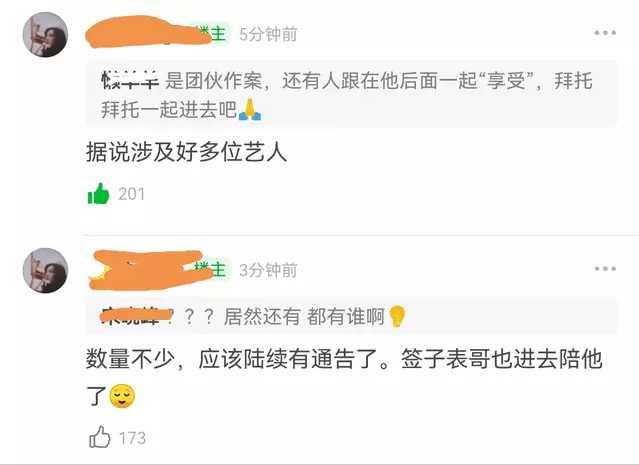Select comment text 据说涉及好多位艺人
Viewport: 639px width, 465px height.
(x=186, y=153)
